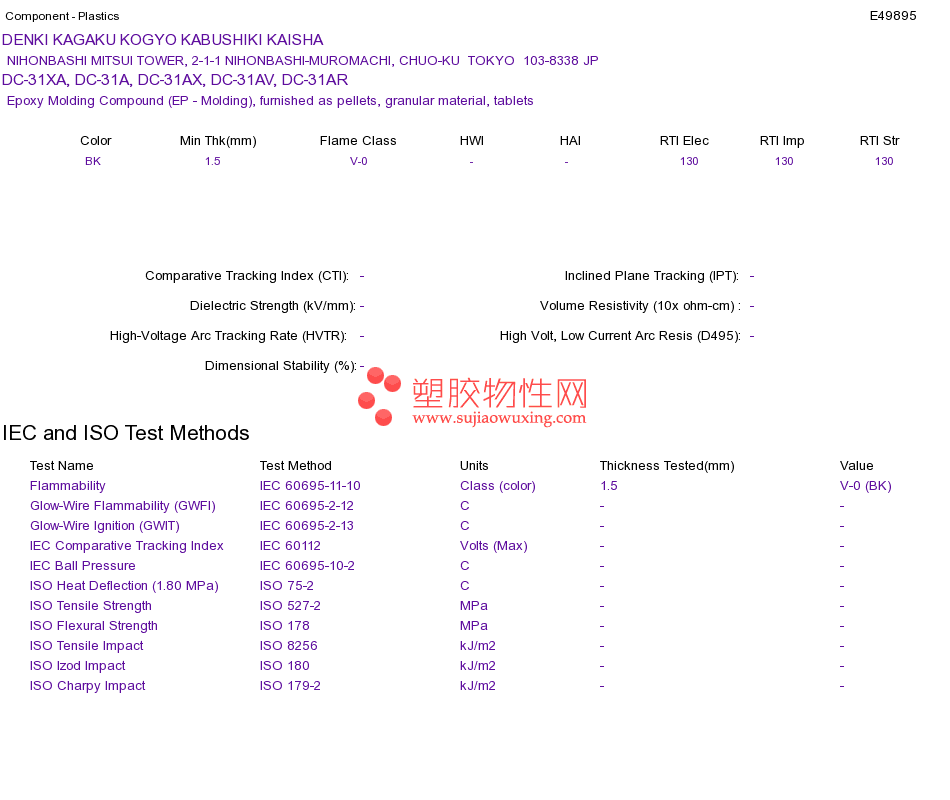Click the HAI column header
950x800 pixels.
coord(570,141)
